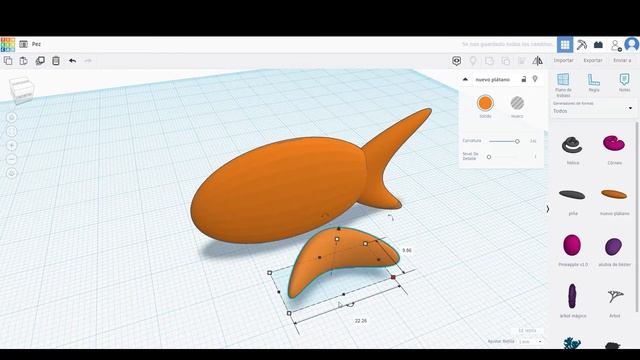Mirror the shape with flip icon
This screenshot has width=640, height=360.
click(538, 61)
